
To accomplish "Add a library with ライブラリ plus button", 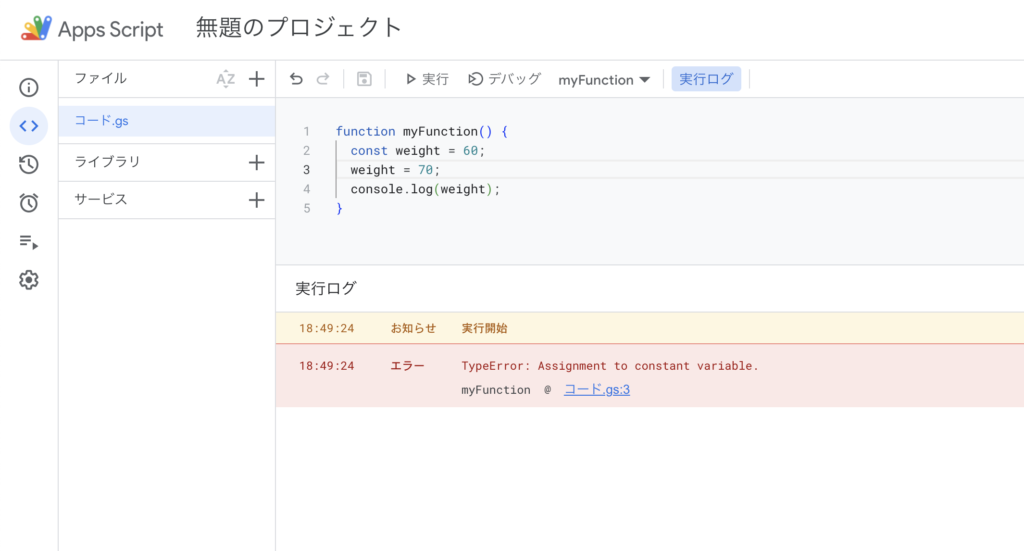I will (x=256, y=162).
